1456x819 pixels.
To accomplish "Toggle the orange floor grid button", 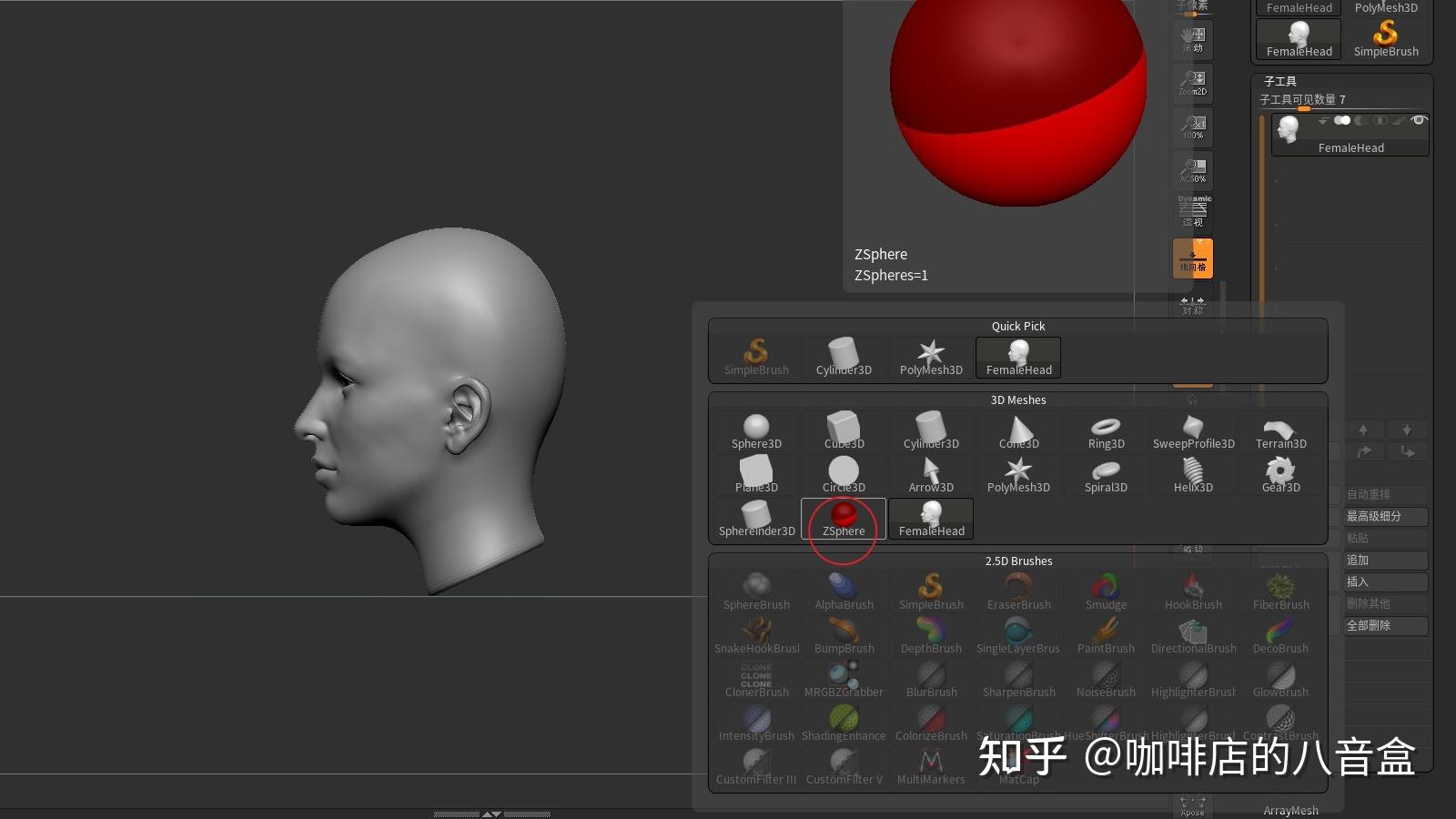I will click(x=1193, y=258).
